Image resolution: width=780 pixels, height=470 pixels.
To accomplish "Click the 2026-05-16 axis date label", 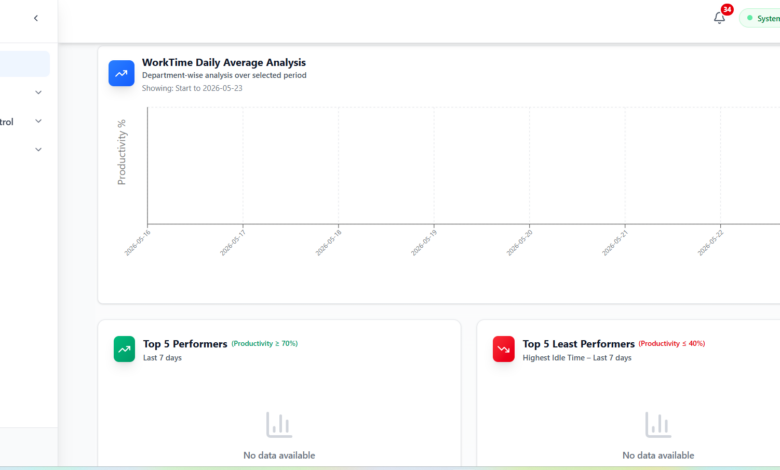I will pos(137,243).
